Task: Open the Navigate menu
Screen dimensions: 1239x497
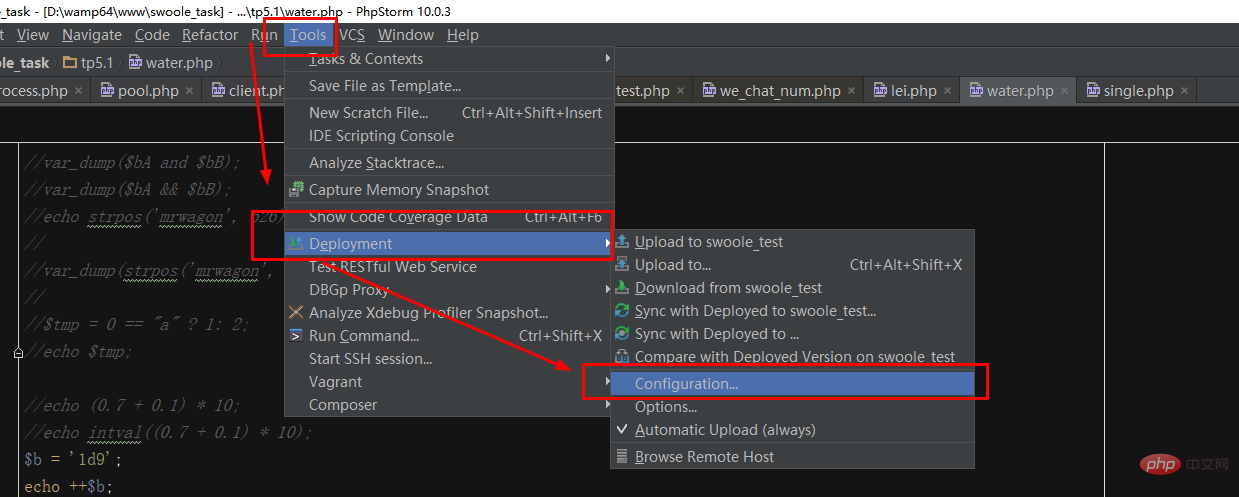Action: (92, 35)
